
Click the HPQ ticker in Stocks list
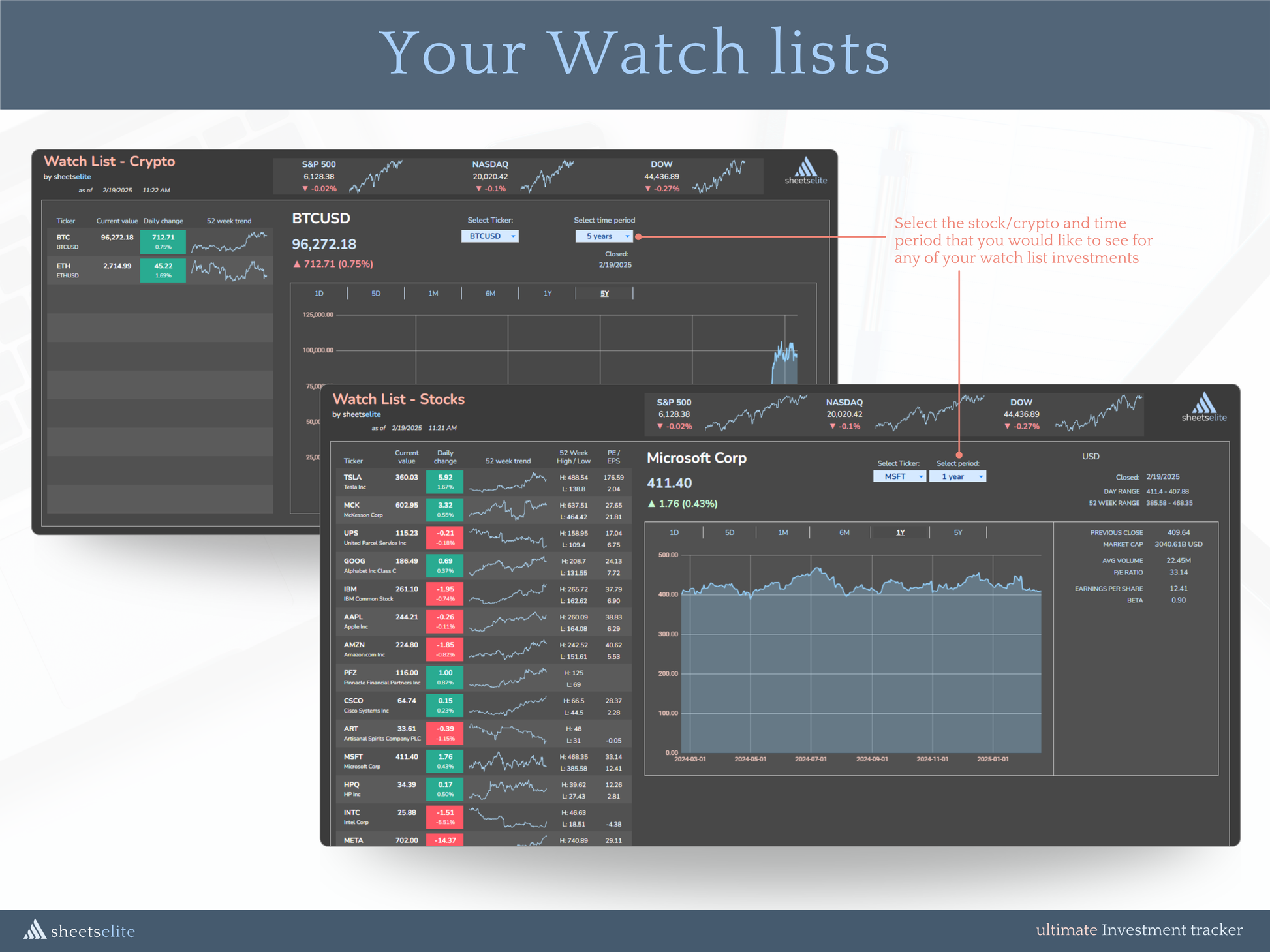(352, 785)
